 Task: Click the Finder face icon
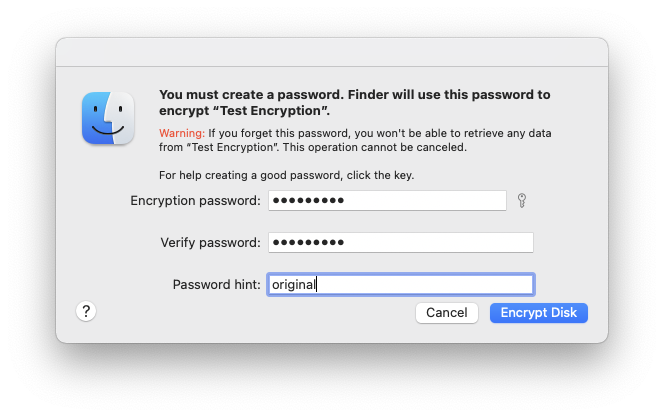click(x=108, y=118)
